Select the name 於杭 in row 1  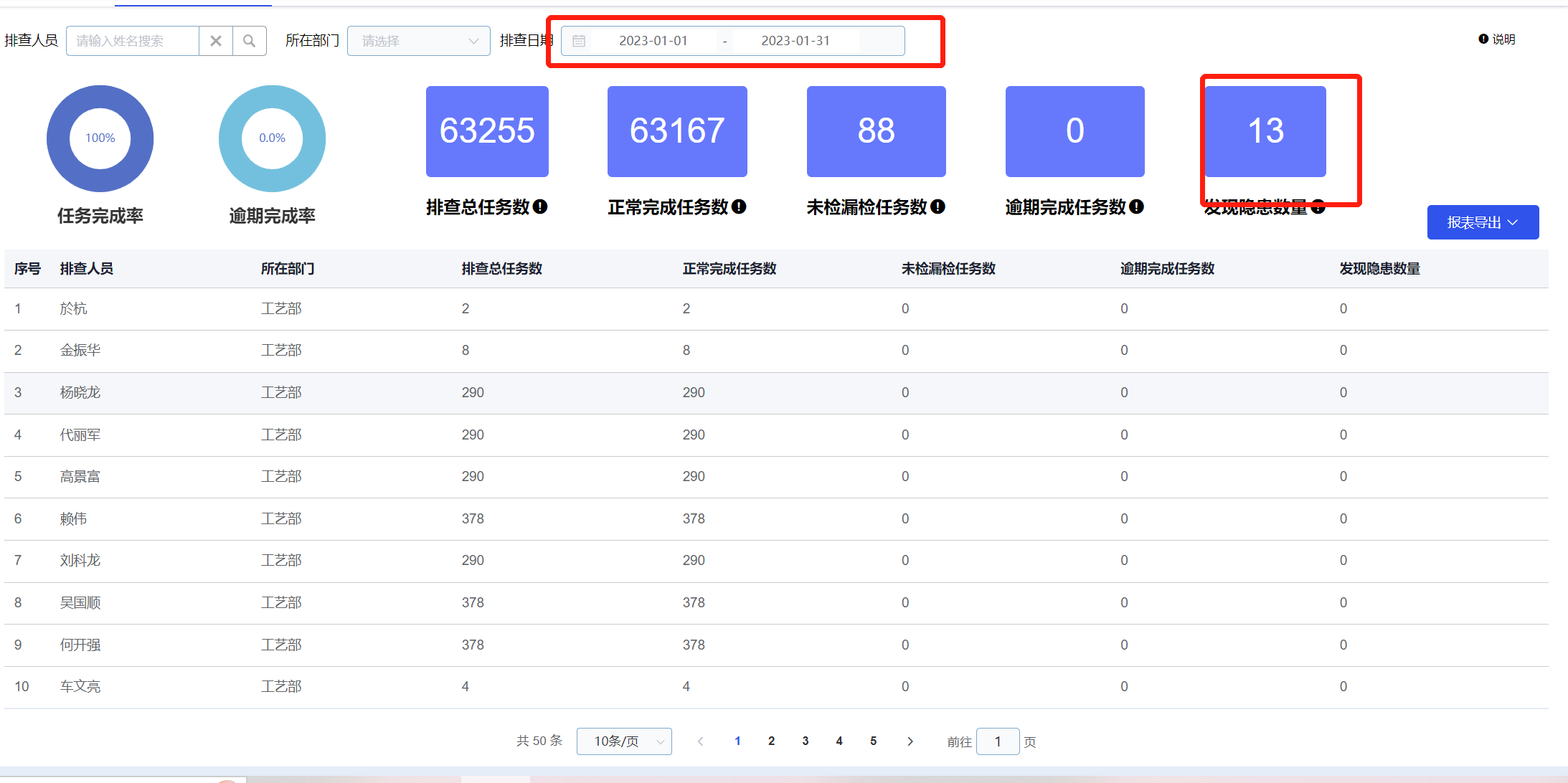pos(74,308)
